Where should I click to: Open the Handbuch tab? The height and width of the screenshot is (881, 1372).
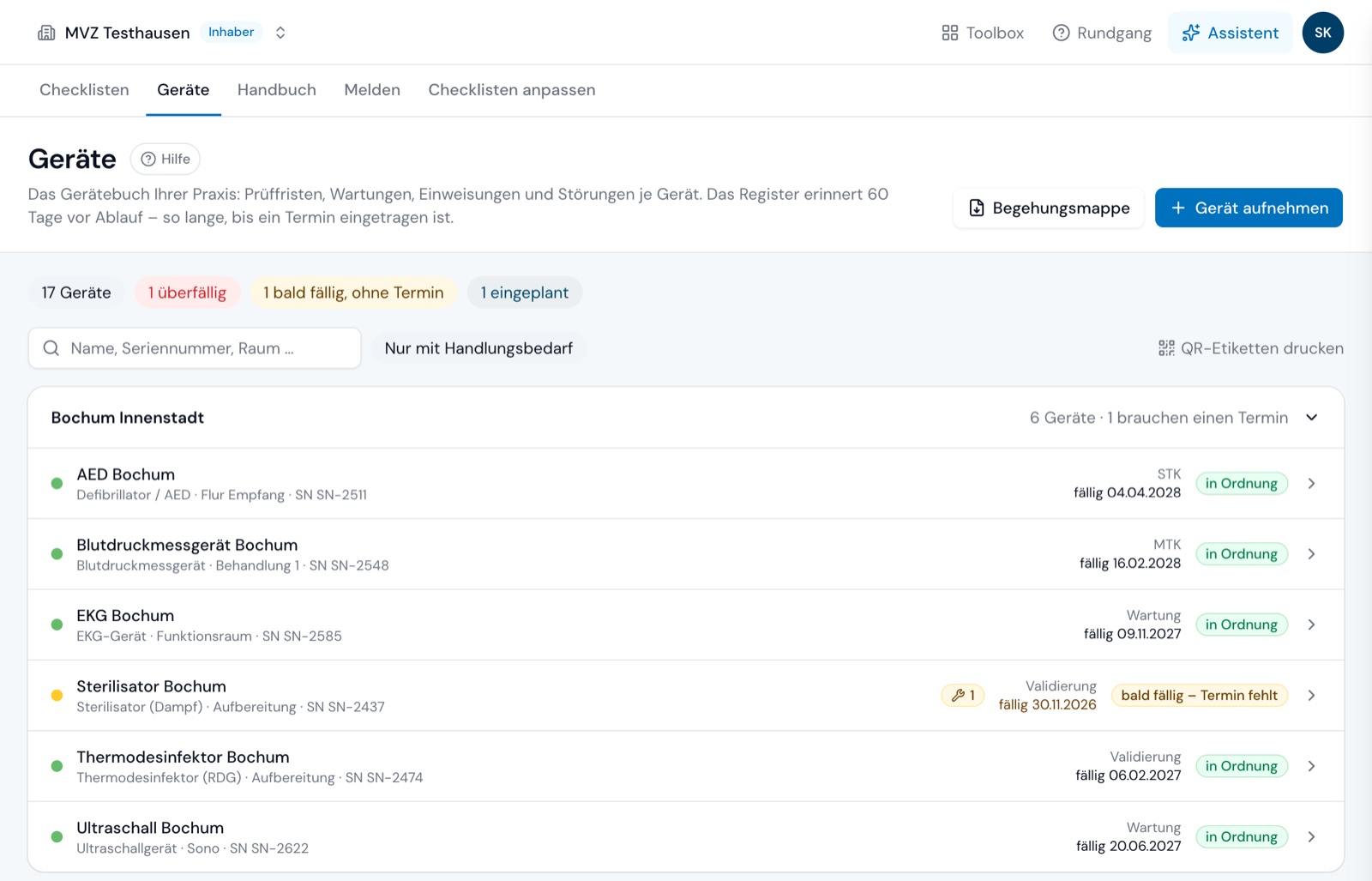pyautogui.click(x=277, y=90)
